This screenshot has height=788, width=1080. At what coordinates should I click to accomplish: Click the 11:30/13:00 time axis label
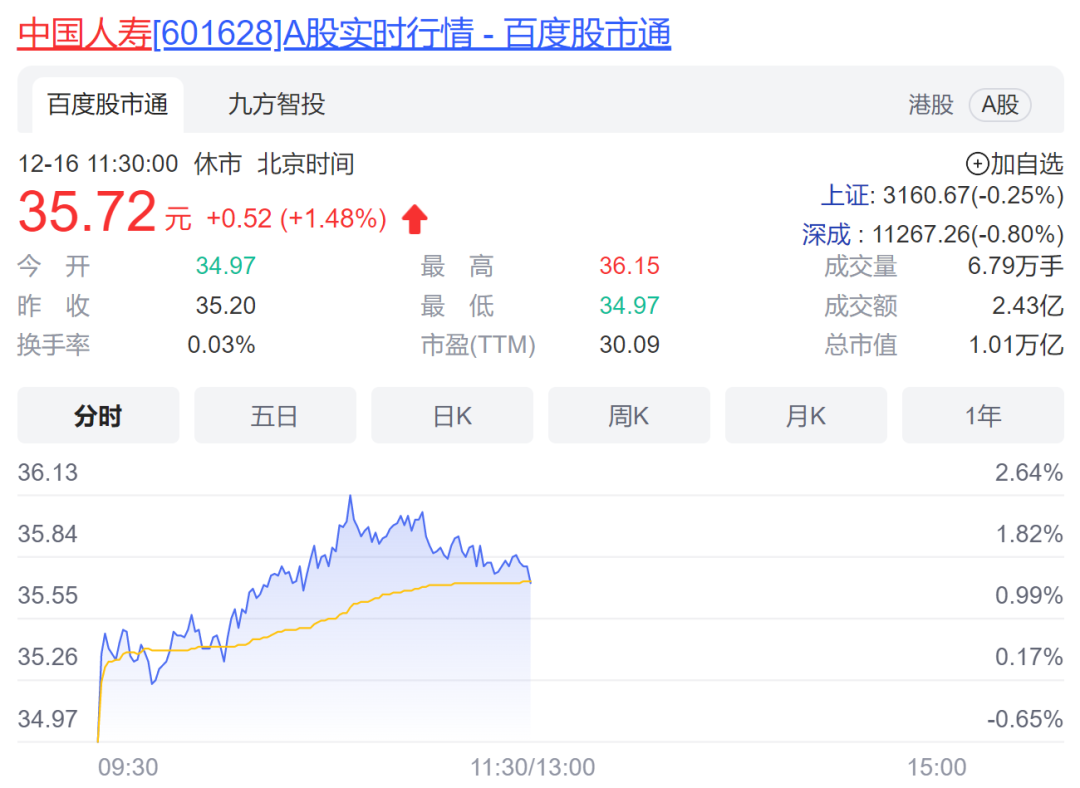(532, 767)
